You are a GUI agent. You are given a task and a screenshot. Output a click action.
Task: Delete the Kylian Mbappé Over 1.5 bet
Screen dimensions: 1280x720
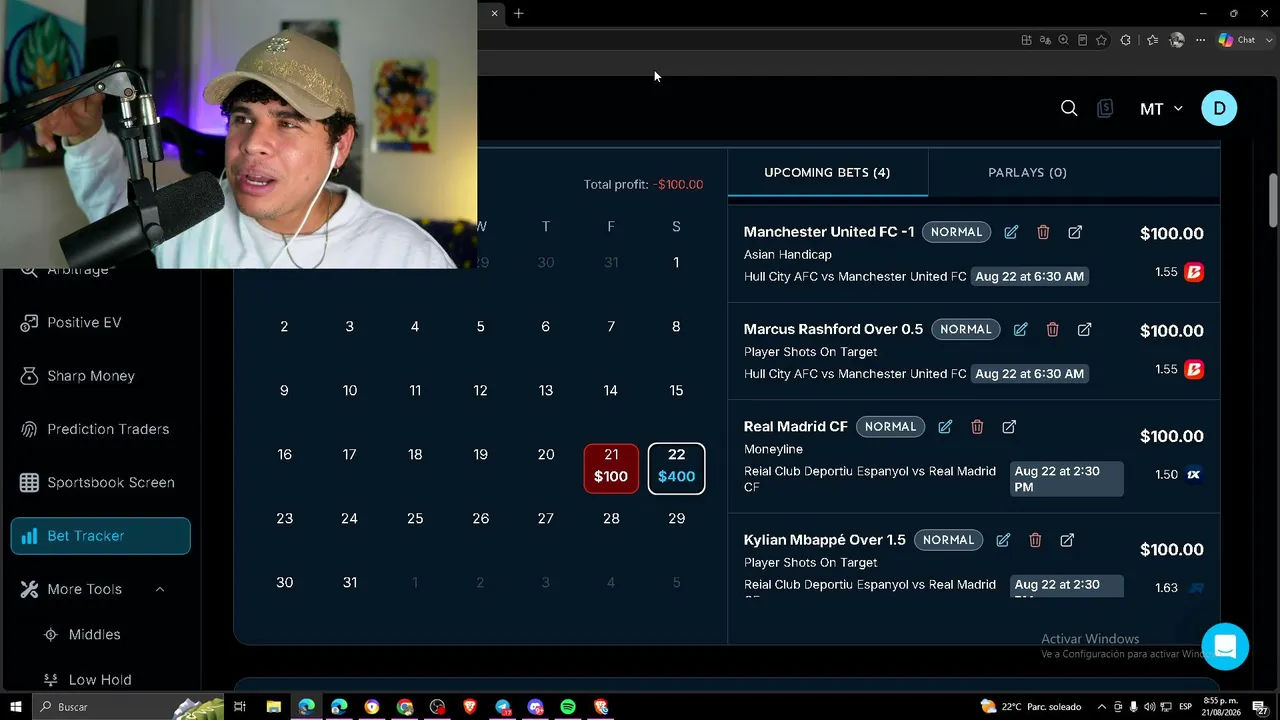point(1035,540)
